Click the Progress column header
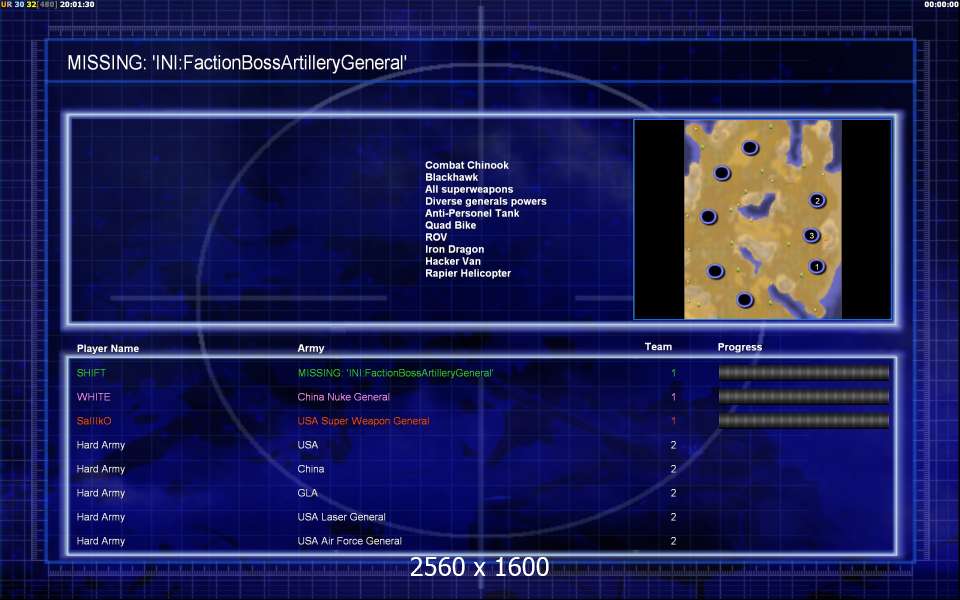 739,347
